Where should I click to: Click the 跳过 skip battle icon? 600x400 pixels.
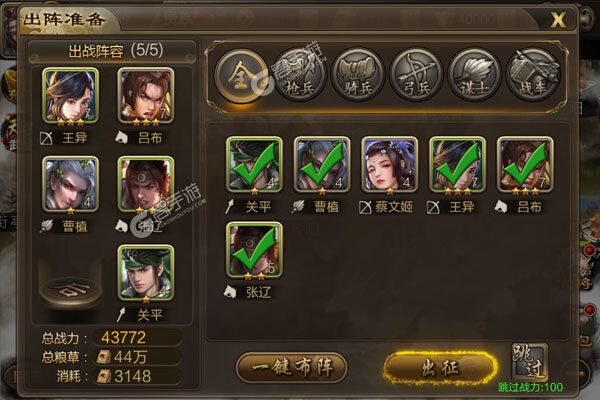[530, 361]
